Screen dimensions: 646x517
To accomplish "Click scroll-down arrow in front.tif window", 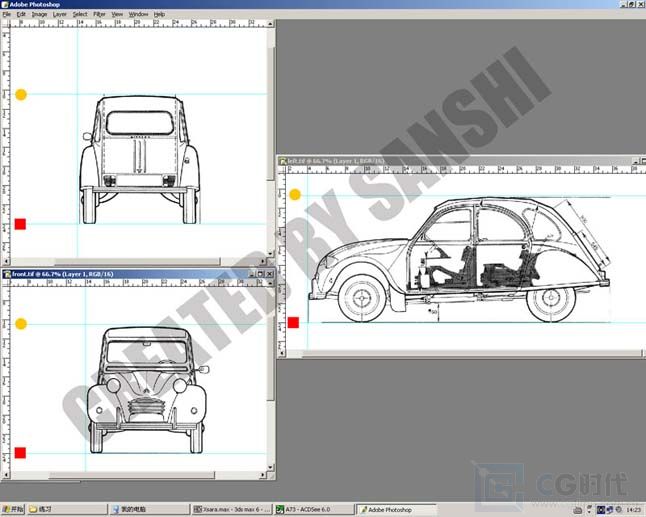I will (x=270, y=468).
